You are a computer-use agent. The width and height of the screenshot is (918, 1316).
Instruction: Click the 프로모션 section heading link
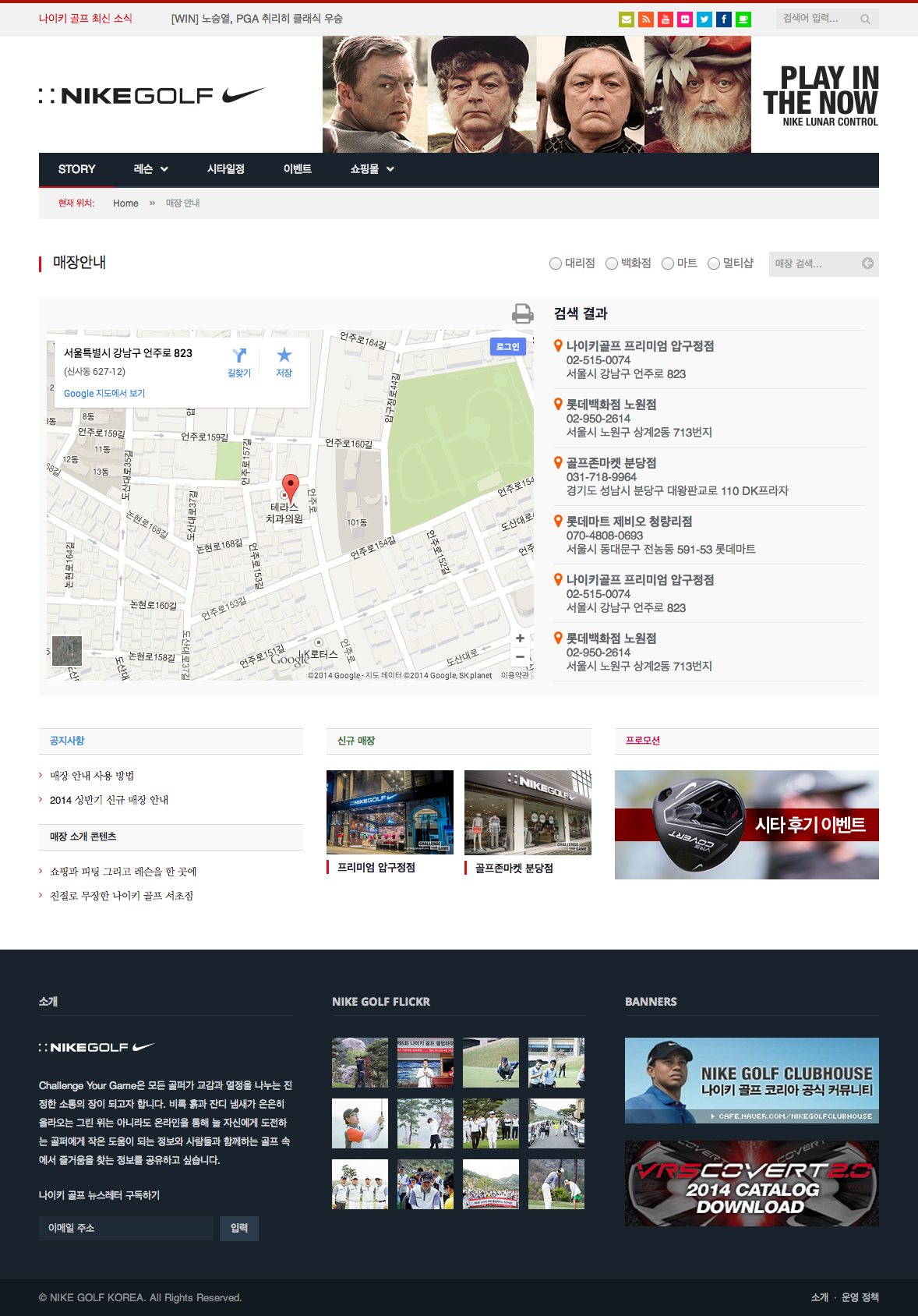pos(643,741)
